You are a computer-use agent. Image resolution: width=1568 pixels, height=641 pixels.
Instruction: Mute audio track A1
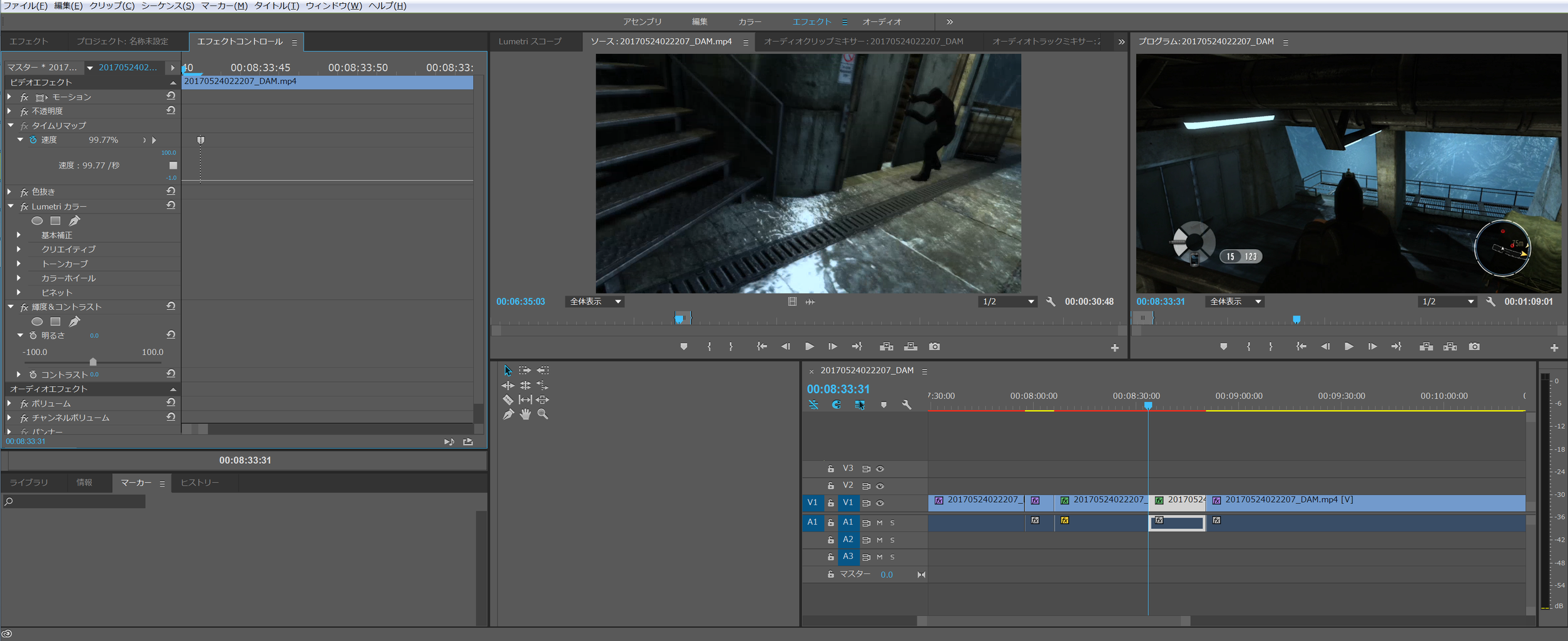pos(879,523)
